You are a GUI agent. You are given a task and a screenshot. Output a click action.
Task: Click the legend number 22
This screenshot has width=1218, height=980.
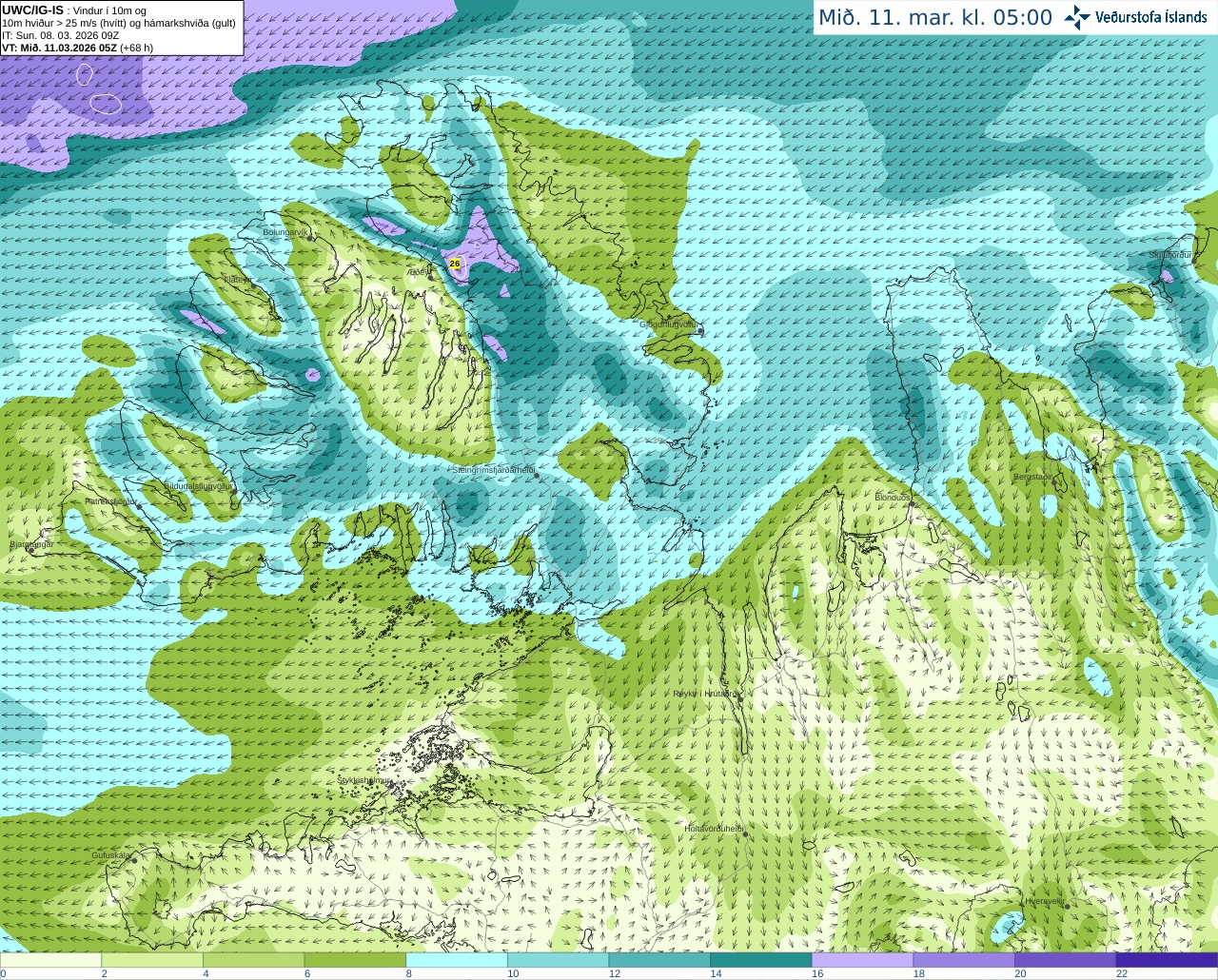point(1122,973)
